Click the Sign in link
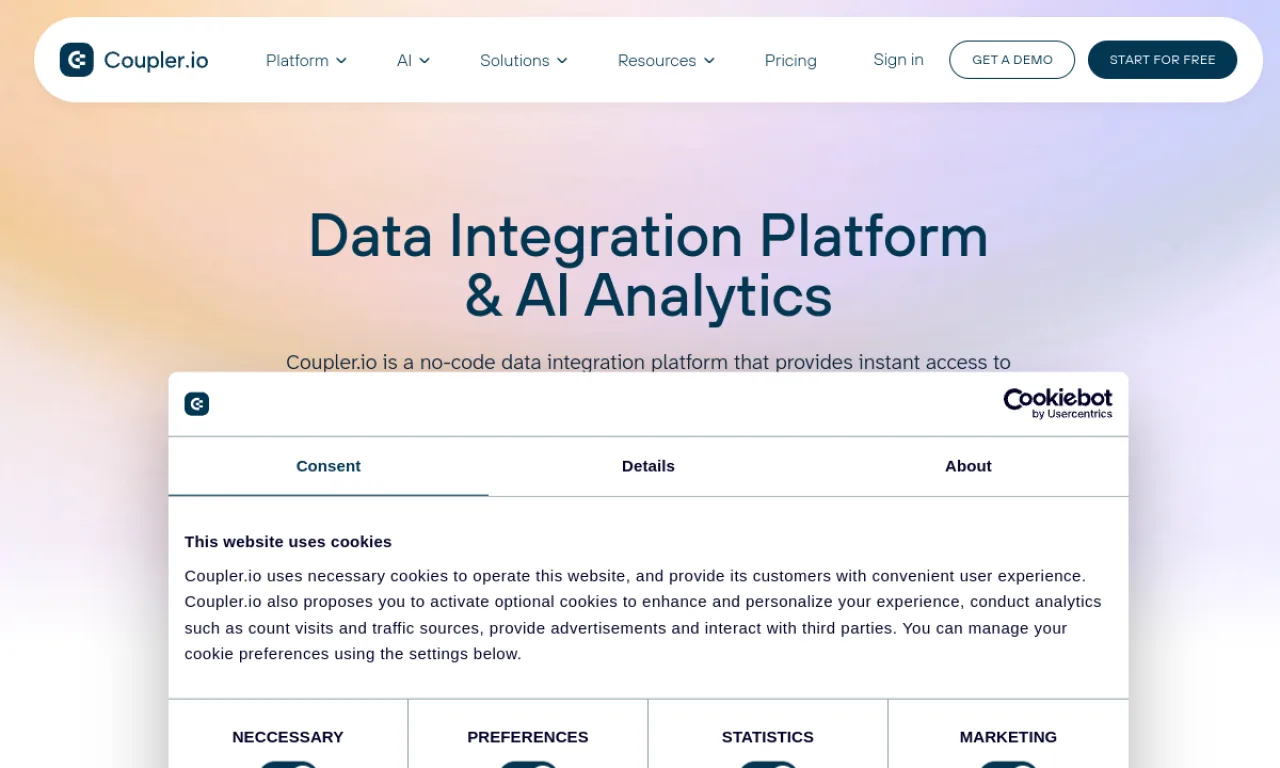The image size is (1280, 768). [898, 60]
